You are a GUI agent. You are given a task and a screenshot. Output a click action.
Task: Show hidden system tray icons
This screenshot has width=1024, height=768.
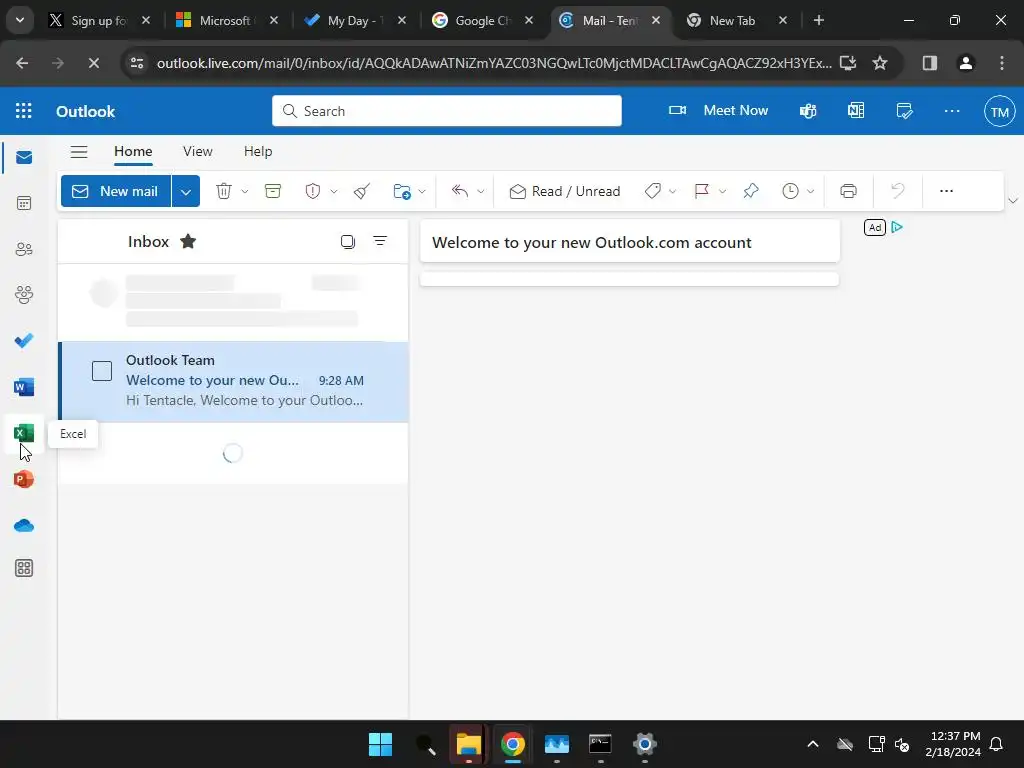813,744
